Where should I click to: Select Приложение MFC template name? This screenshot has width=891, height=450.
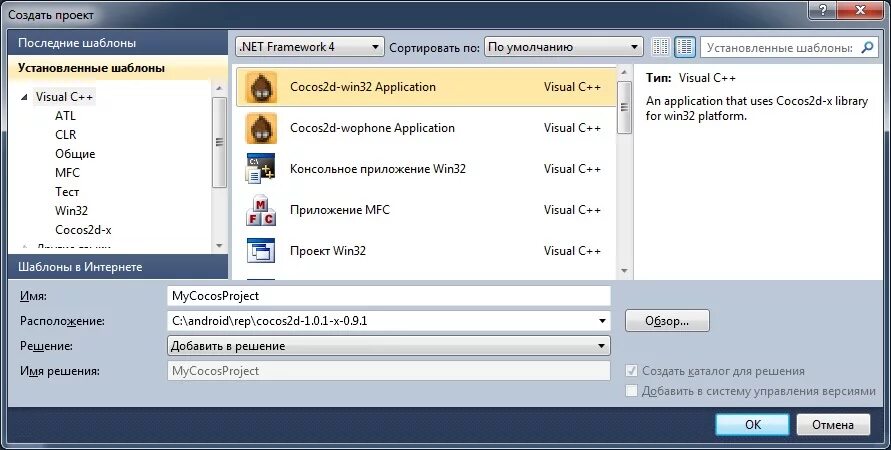340,210
